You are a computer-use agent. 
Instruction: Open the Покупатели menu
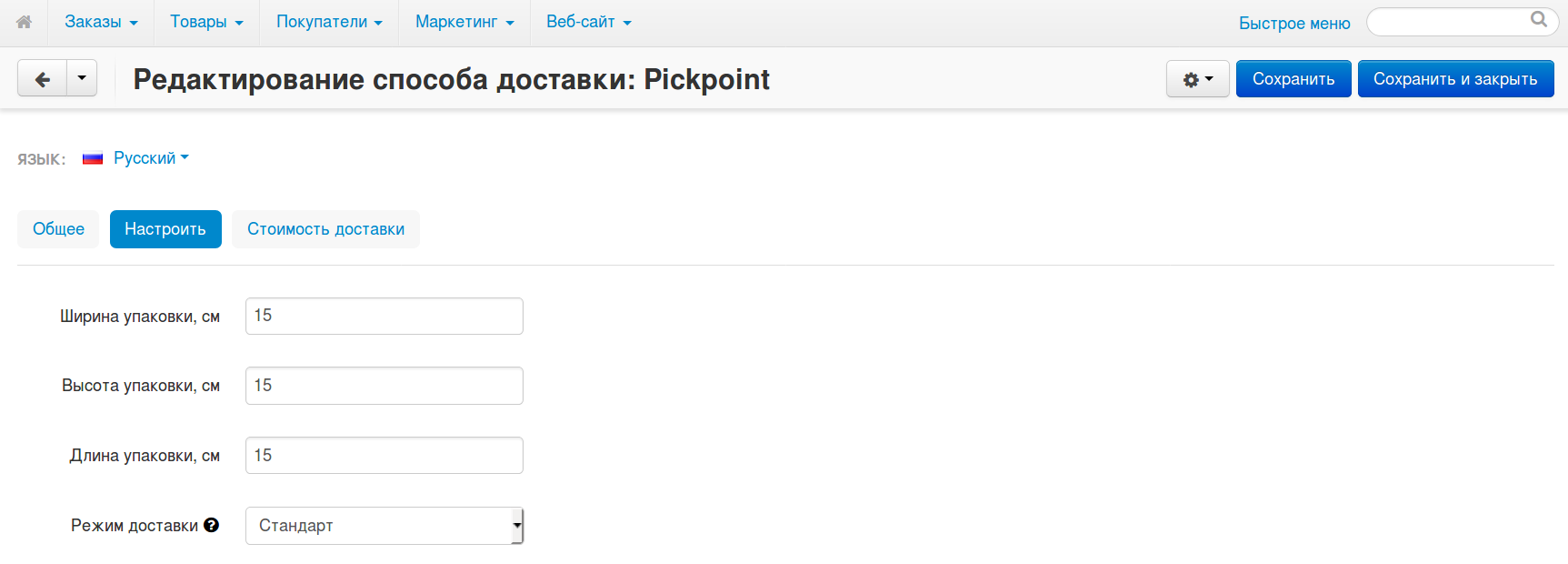click(329, 22)
